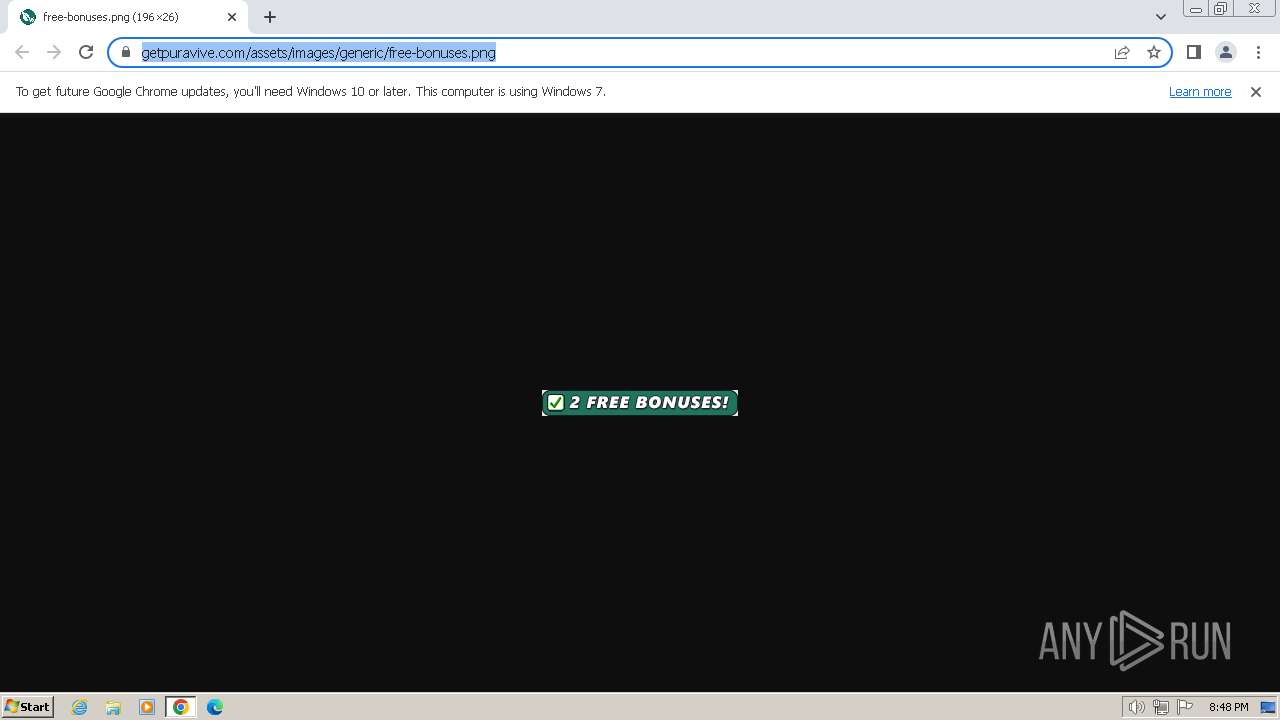Click the Share this page icon

pos(1122,52)
